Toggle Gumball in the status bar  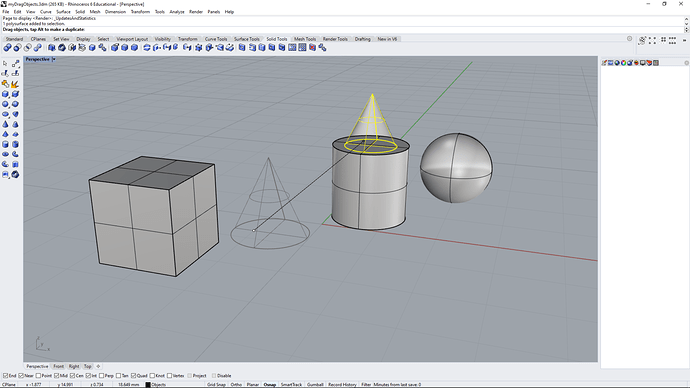point(315,384)
